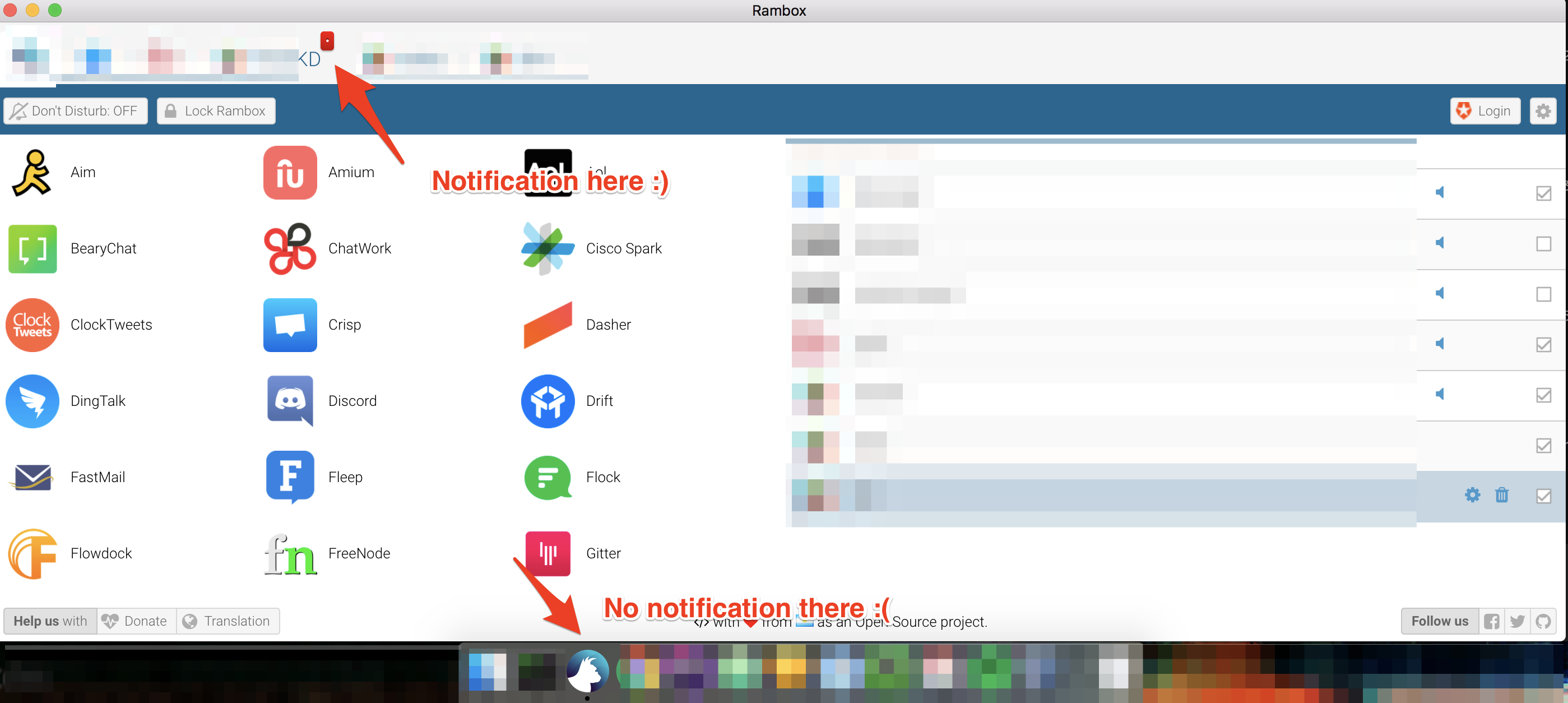Click the ChatWork service label

point(360,248)
